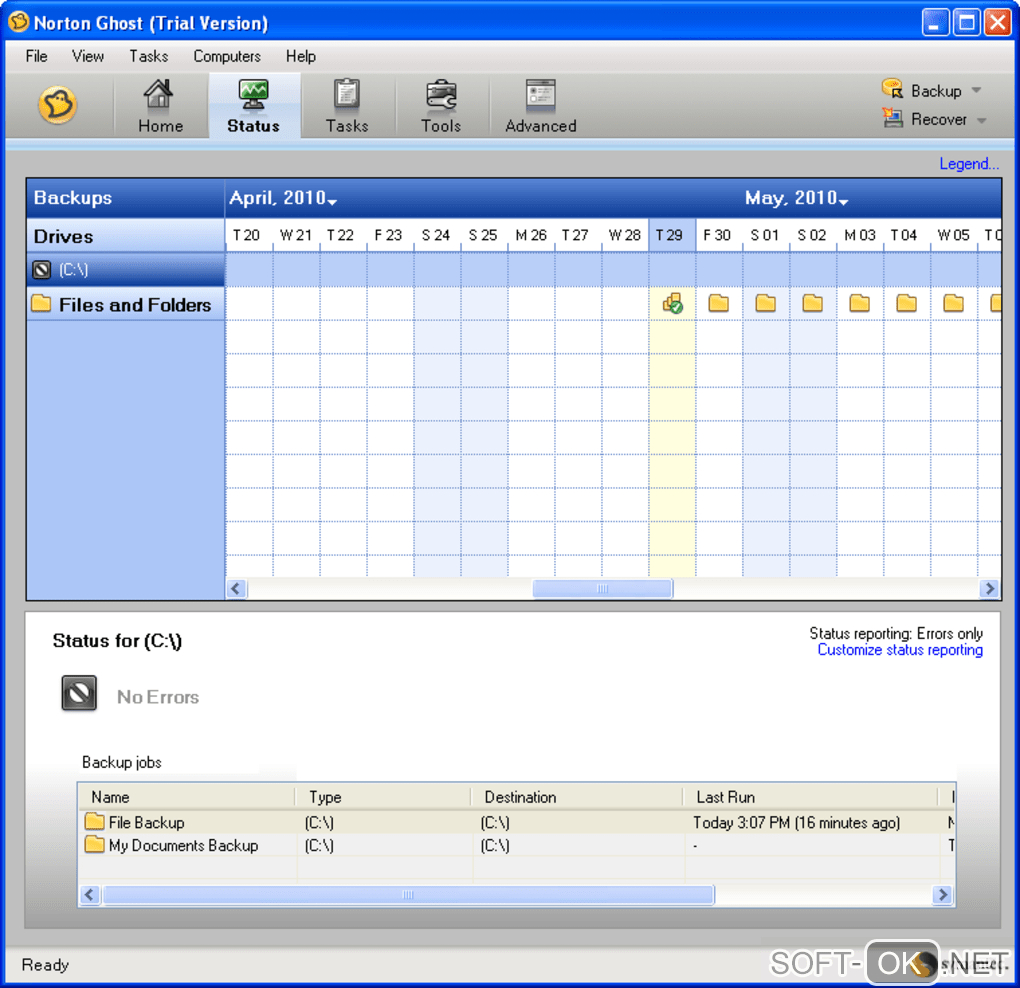Open the Tasks clipboard icon
Screen dimensions: 1020x988
[347, 94]
